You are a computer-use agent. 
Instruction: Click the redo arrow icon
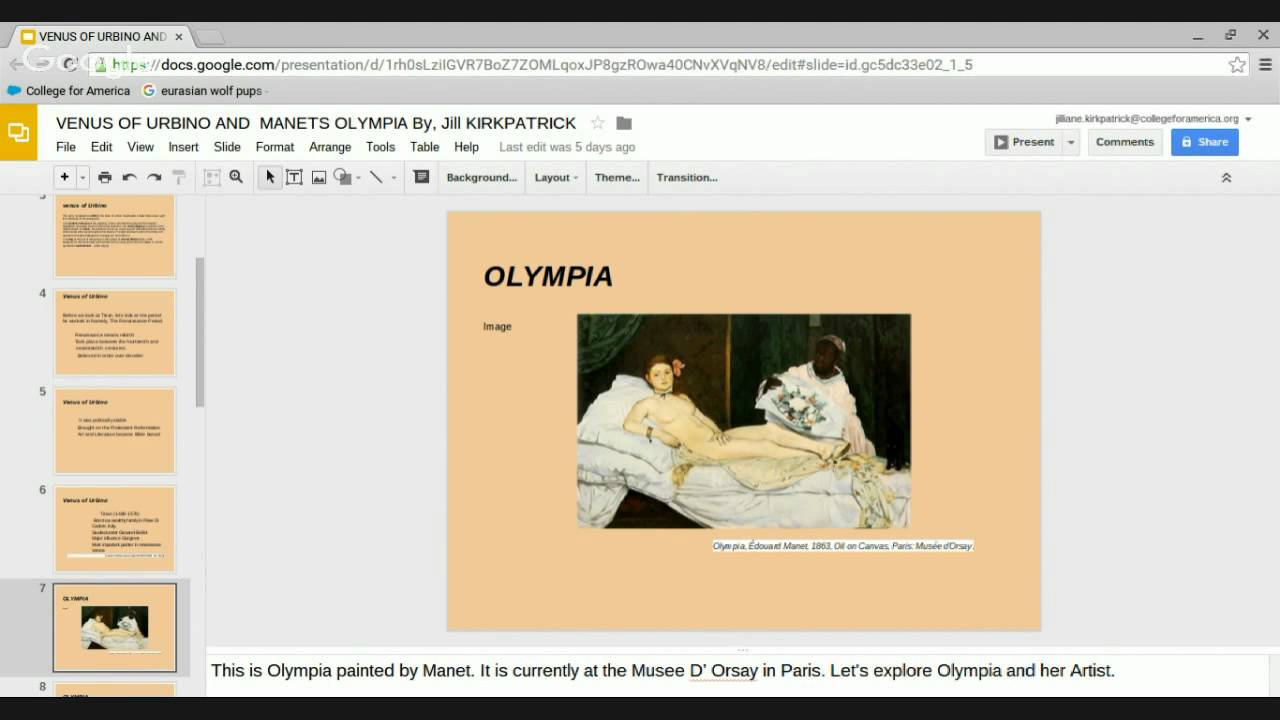[x=154, y=177]
